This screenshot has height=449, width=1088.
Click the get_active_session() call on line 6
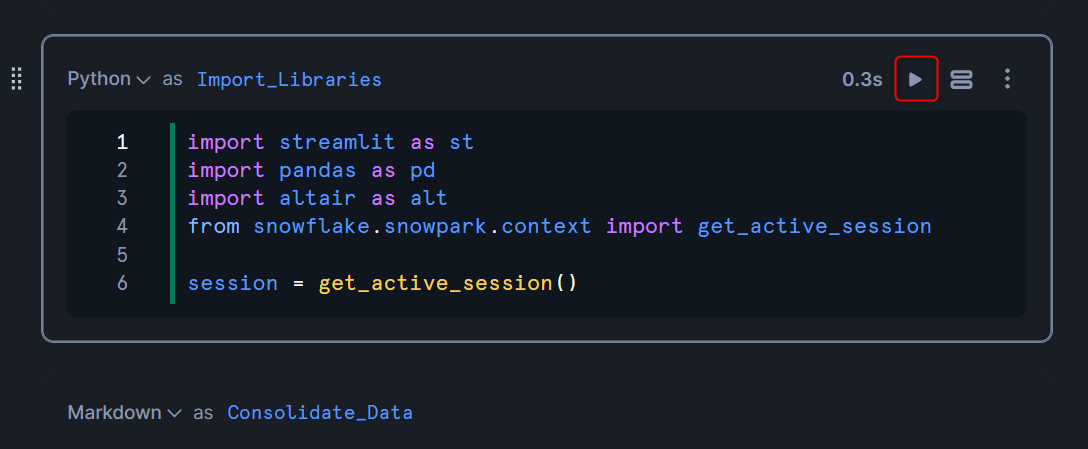pos(448,283)
